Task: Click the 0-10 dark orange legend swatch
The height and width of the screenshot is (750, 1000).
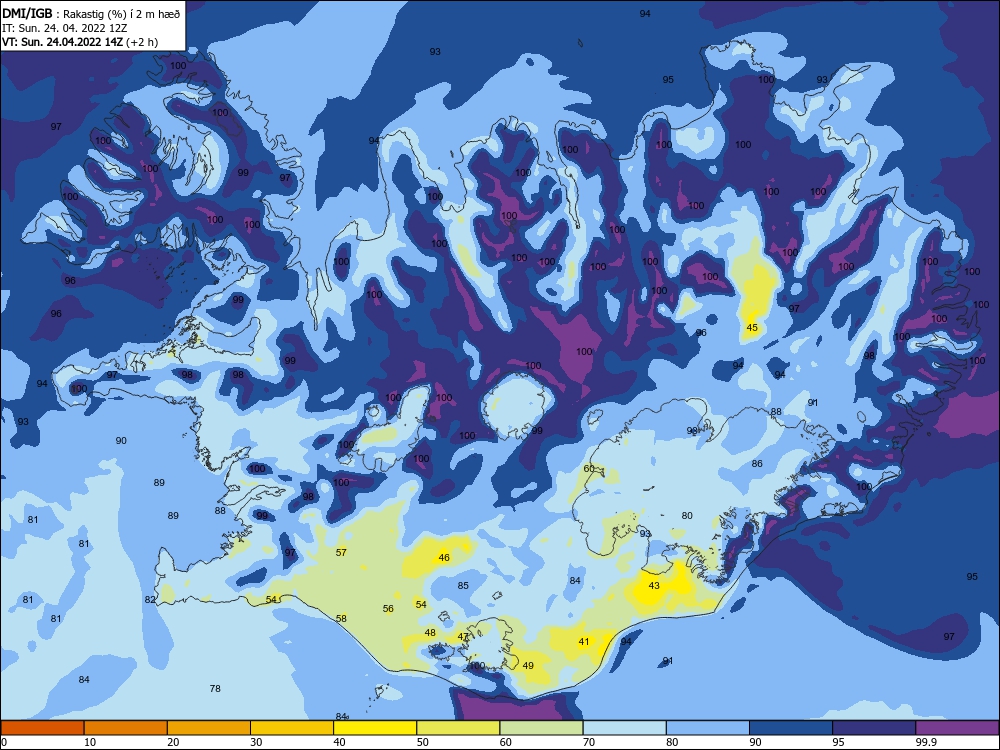Action: (42, 728)
